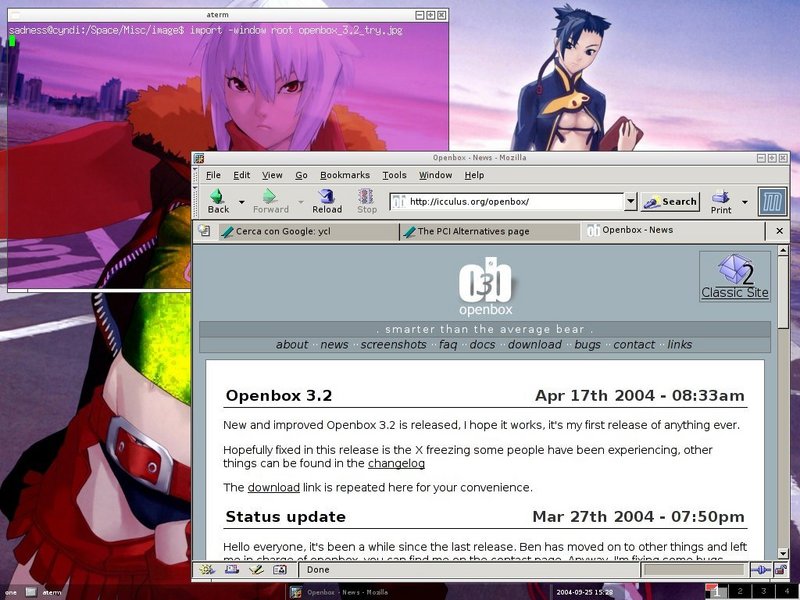Click the Openbox ob3 logo on page
Image resolution: width=800 pixels, height=600 pixels.
(x=485, y=286)
